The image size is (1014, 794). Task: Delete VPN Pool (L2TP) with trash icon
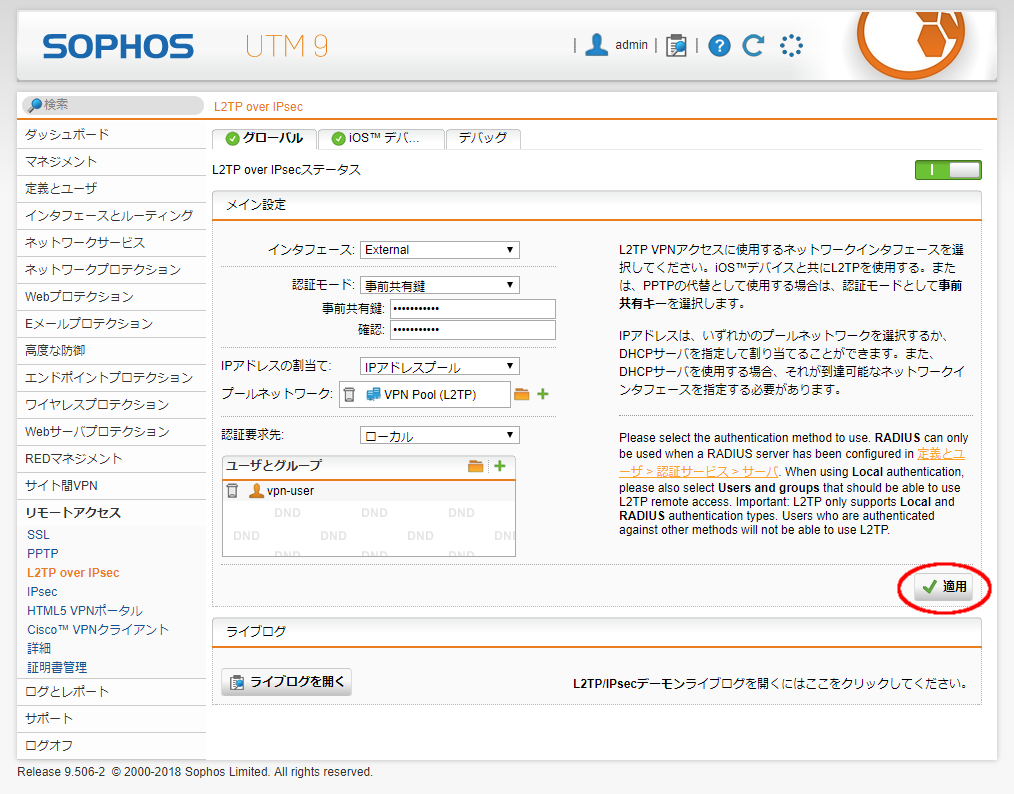[349, 395]
